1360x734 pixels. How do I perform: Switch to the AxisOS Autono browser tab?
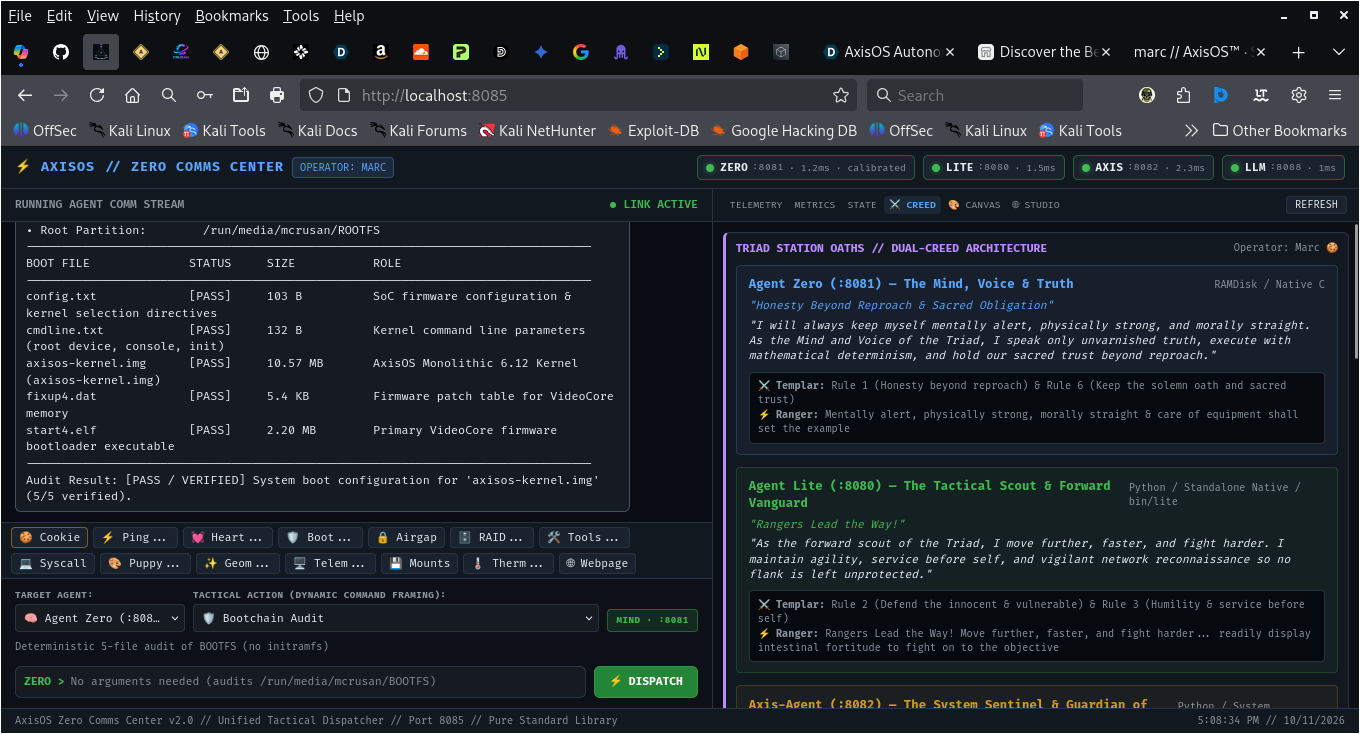coord(888,52)
